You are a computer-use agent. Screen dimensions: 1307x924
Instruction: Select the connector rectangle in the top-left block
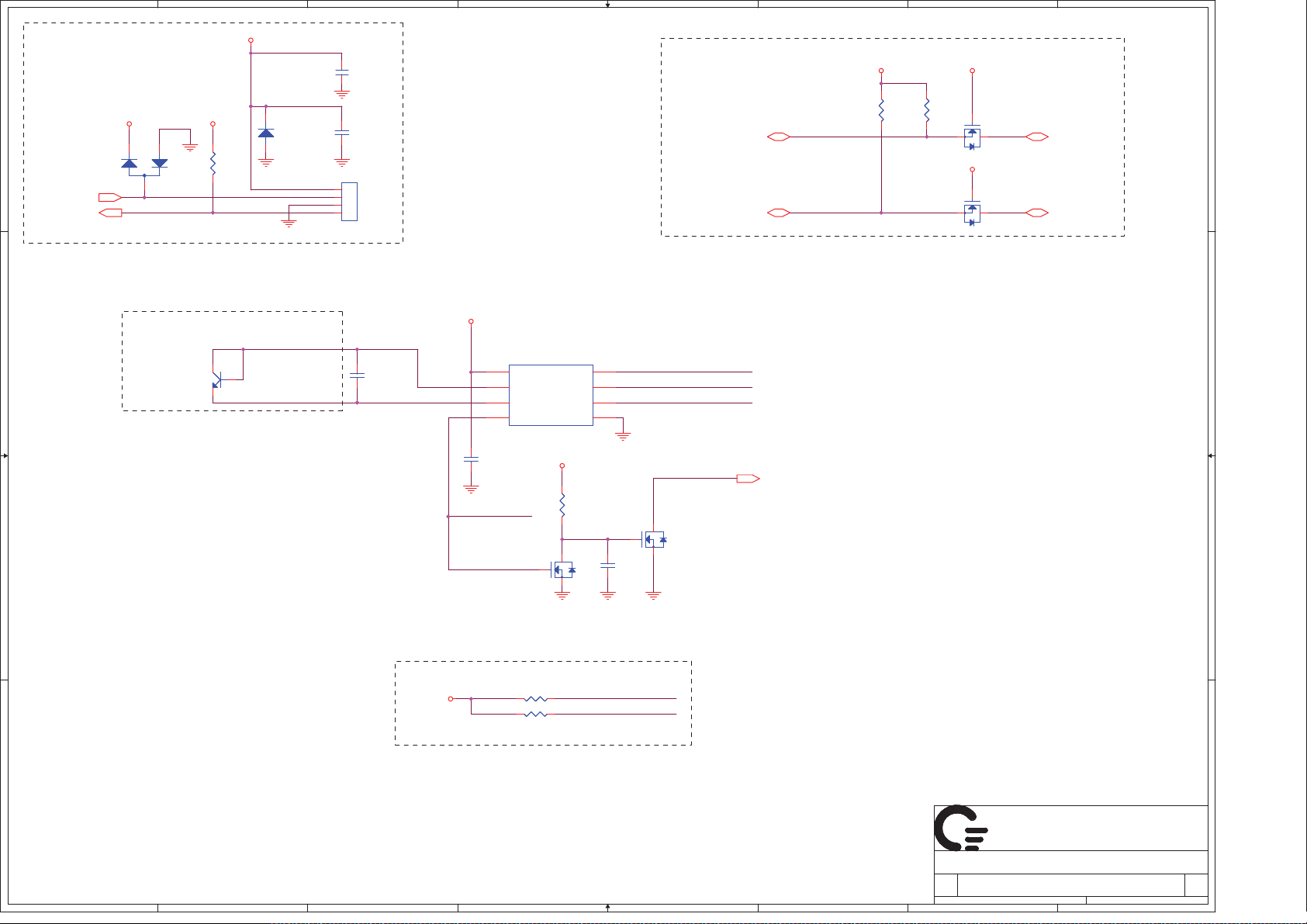[x=349, y=202]
